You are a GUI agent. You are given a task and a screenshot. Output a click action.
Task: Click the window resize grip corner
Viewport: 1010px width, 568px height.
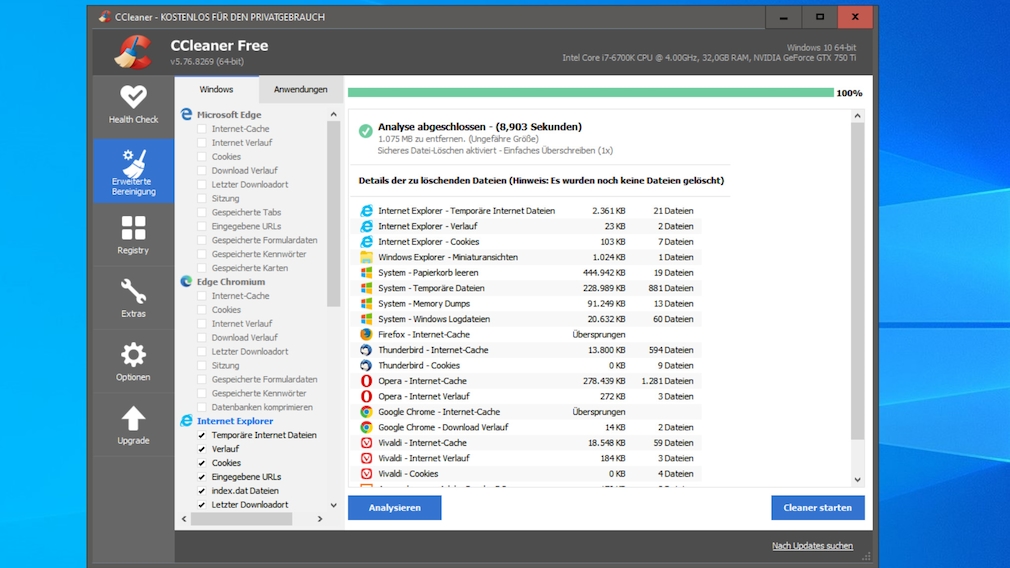coord(866,556)
